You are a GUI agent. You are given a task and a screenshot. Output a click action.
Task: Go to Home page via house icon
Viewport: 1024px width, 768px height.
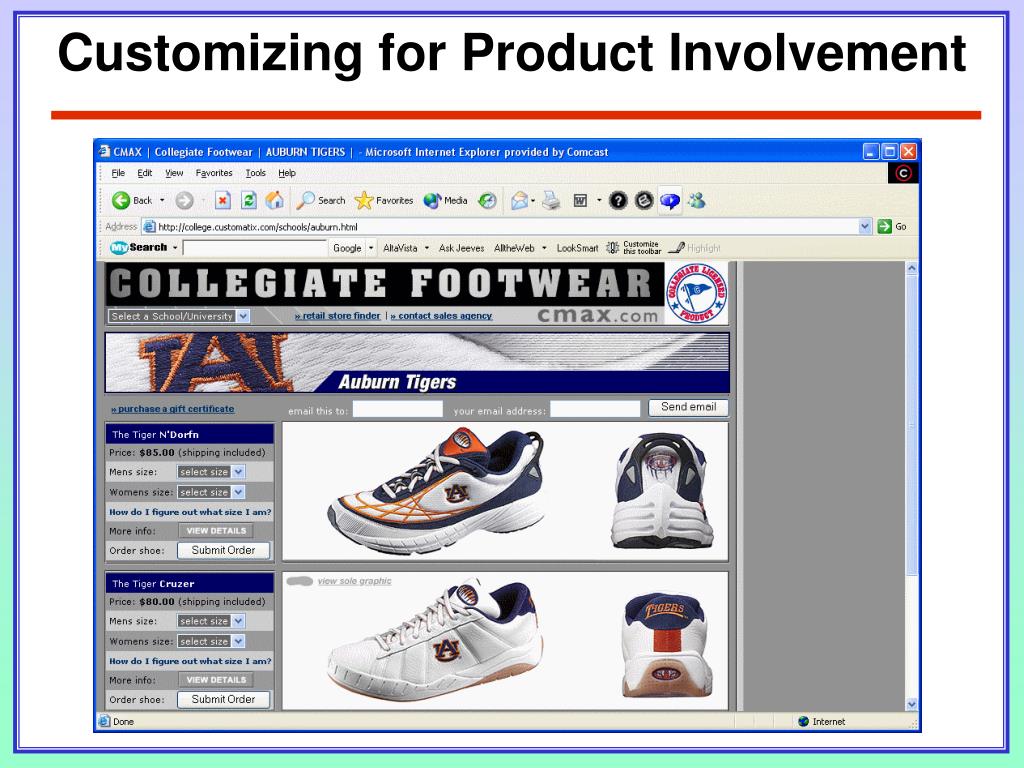click(x=275, y=200)
